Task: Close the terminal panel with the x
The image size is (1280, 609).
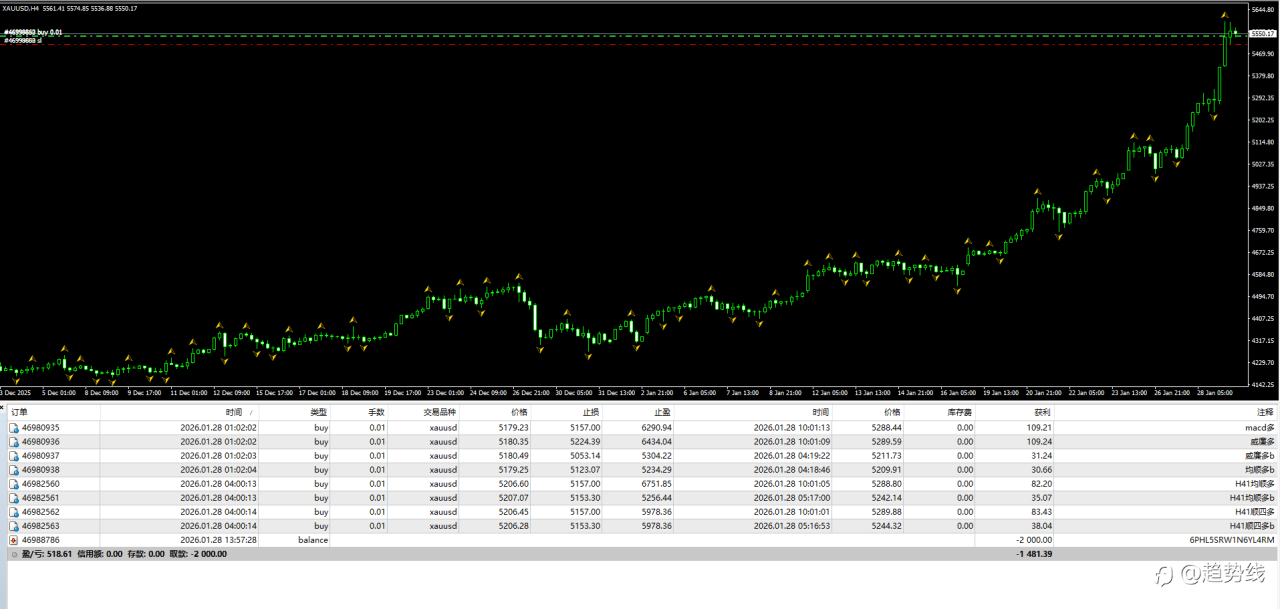Action: tap(4, 408)
